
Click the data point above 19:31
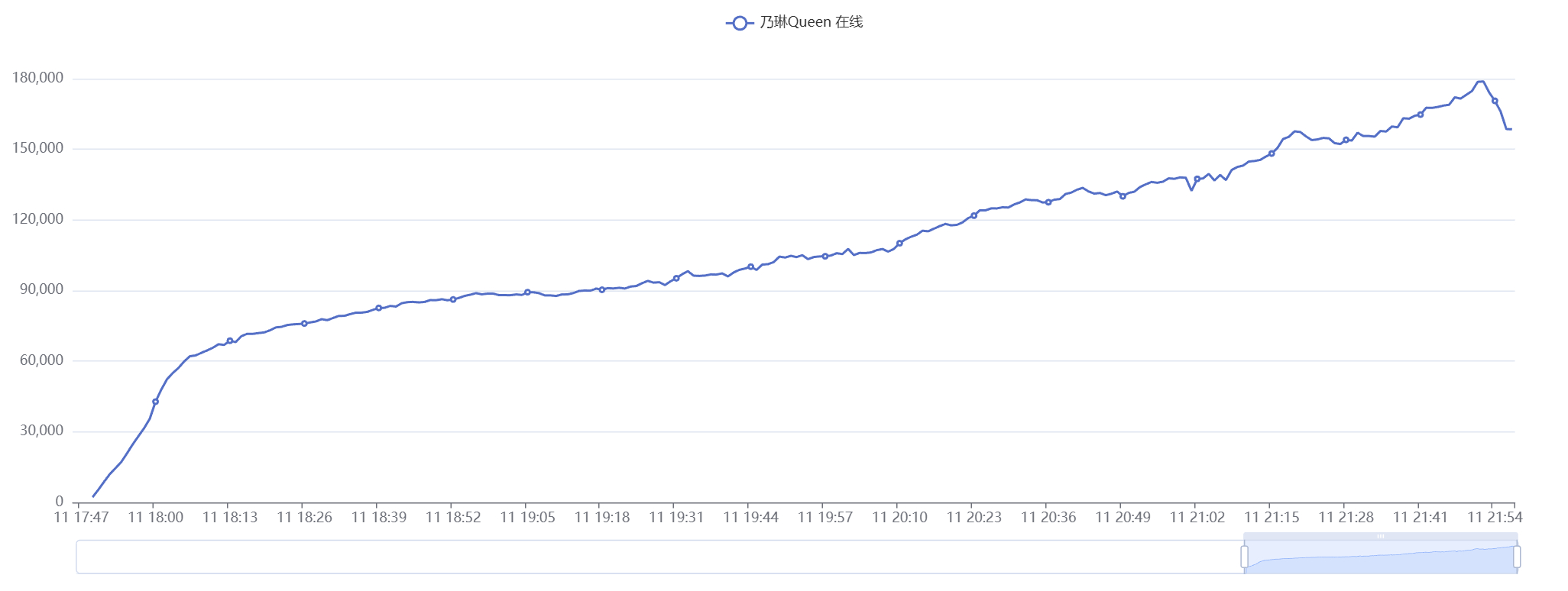[676, 278]
